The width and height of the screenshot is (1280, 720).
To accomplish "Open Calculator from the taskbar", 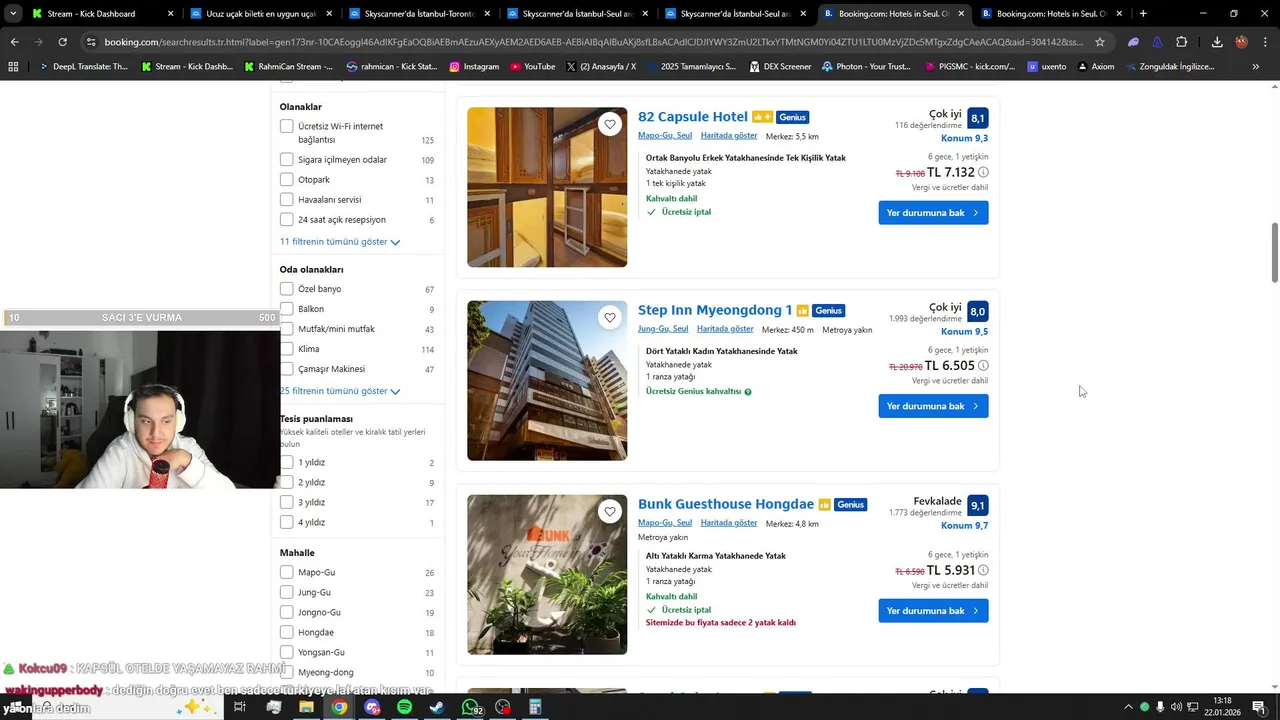I will [x=535, y=707].
